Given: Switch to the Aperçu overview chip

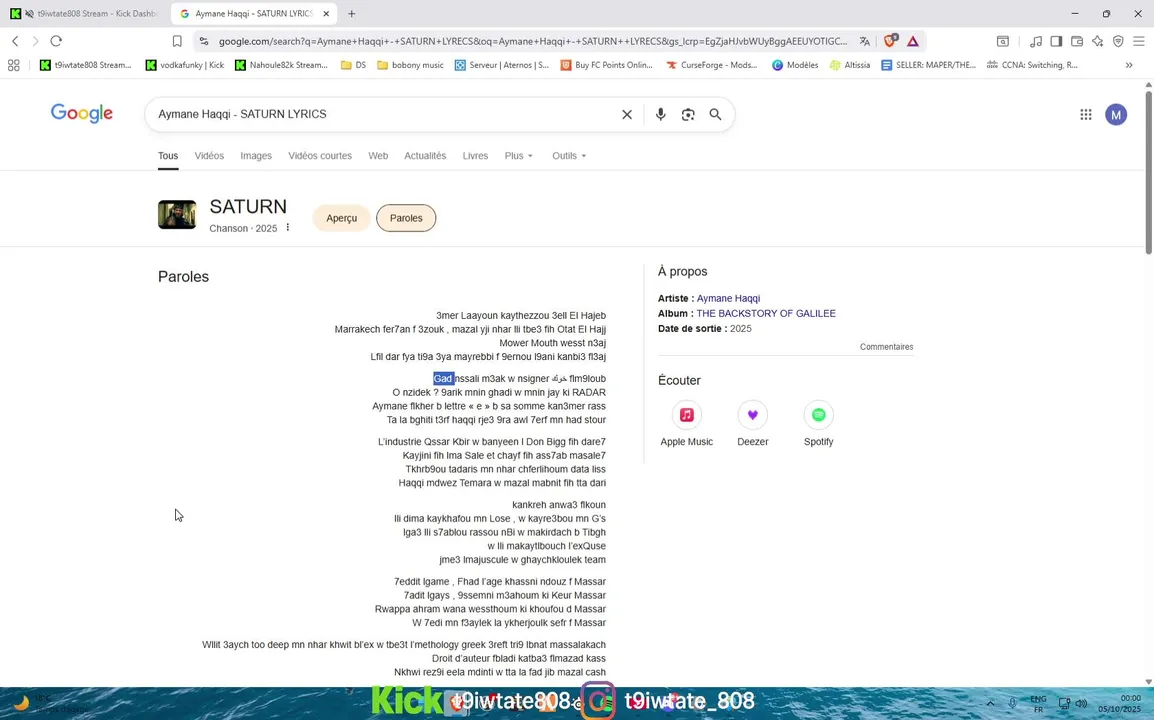Looking at the screenshot, I should tap(341, 218).
